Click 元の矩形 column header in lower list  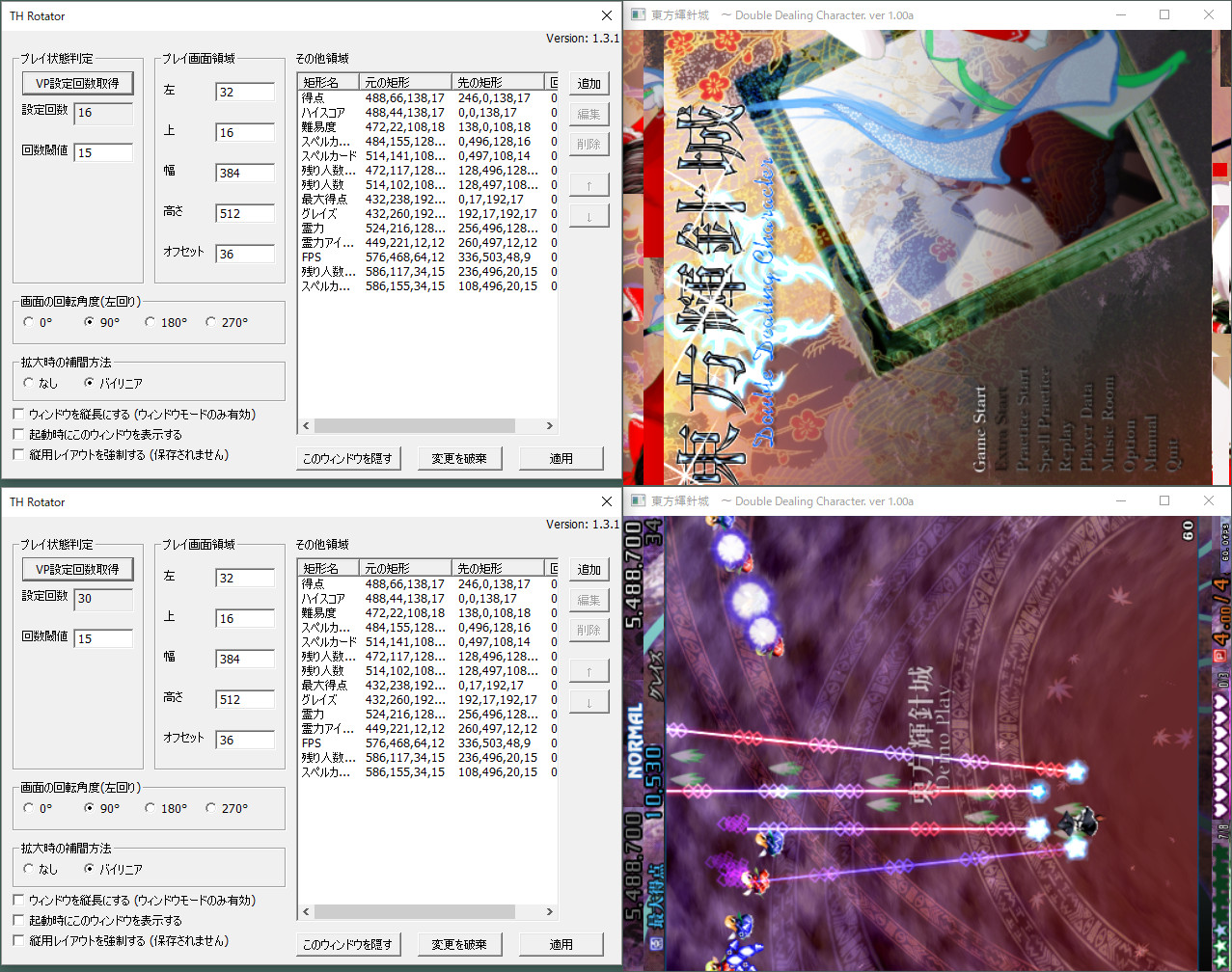404,569
